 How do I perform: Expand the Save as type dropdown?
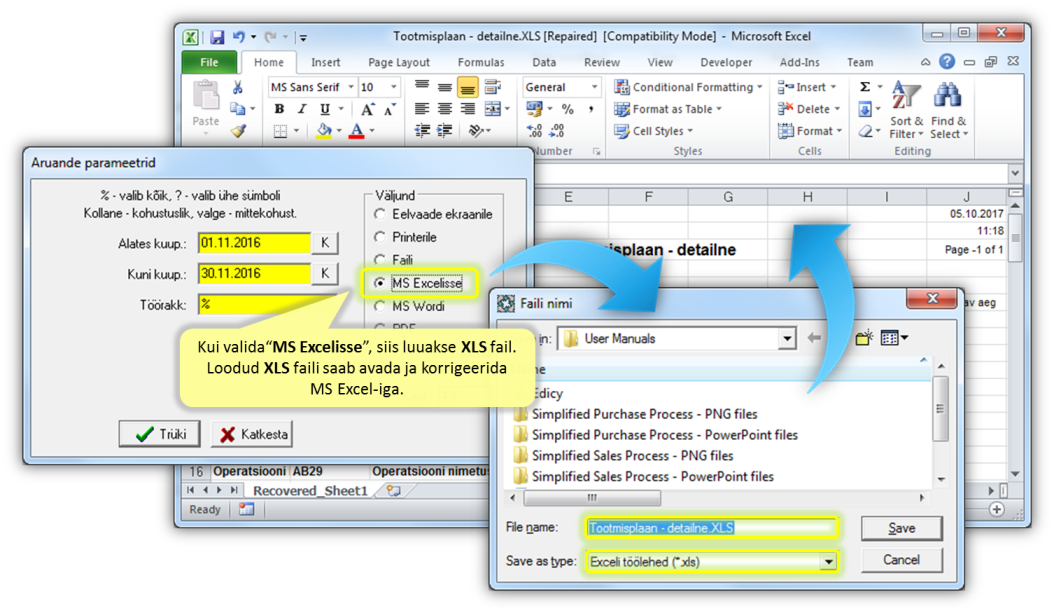(x=829, y=562)
